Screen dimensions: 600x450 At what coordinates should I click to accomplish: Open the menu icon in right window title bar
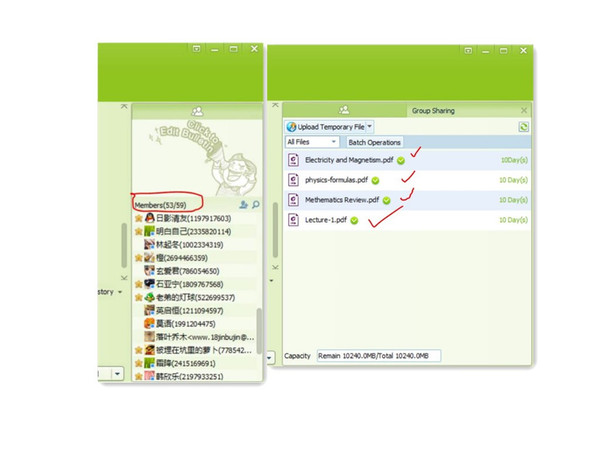[x=468, y=51]
